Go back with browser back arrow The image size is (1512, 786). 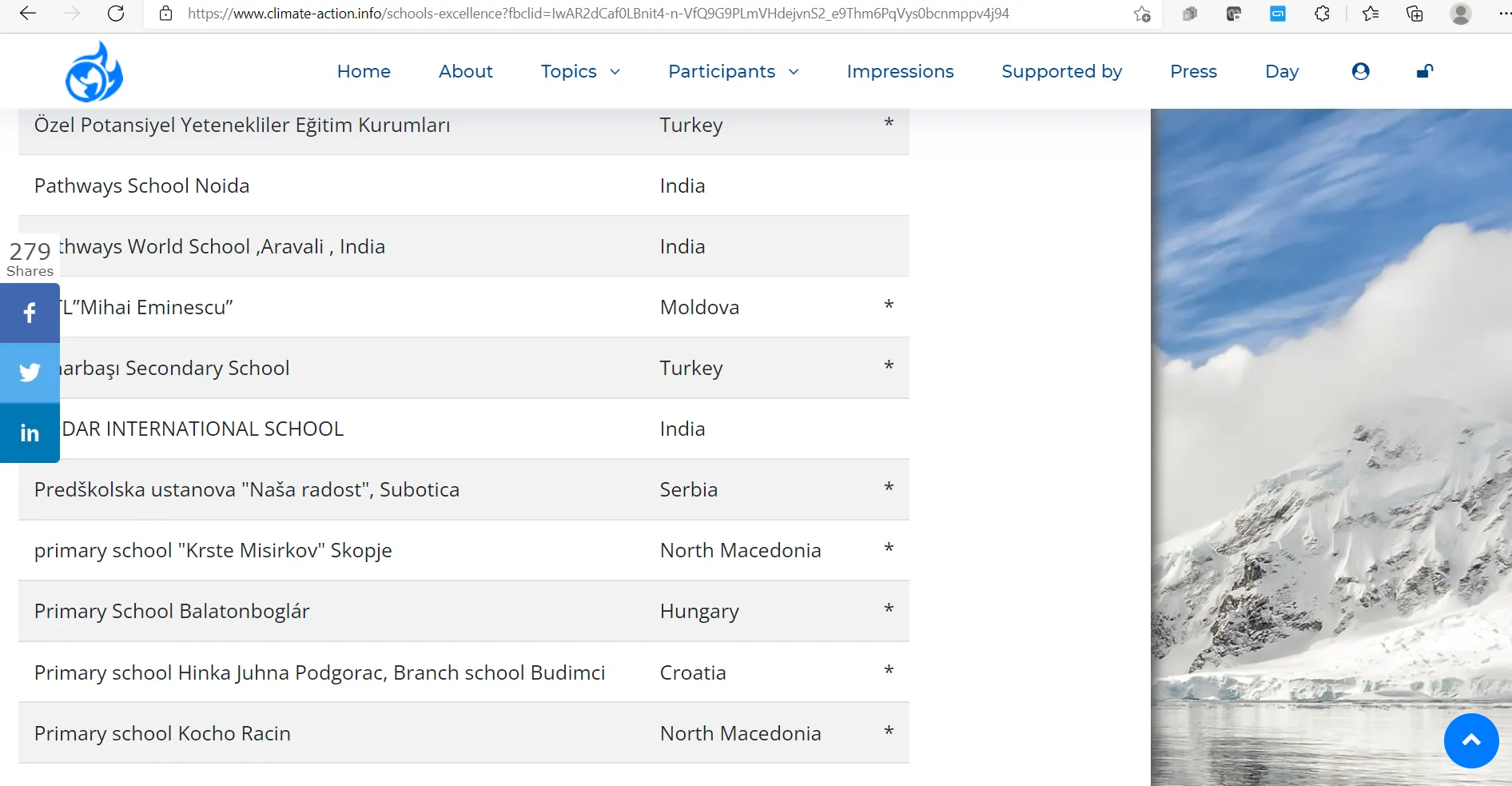tap(28, 14)
